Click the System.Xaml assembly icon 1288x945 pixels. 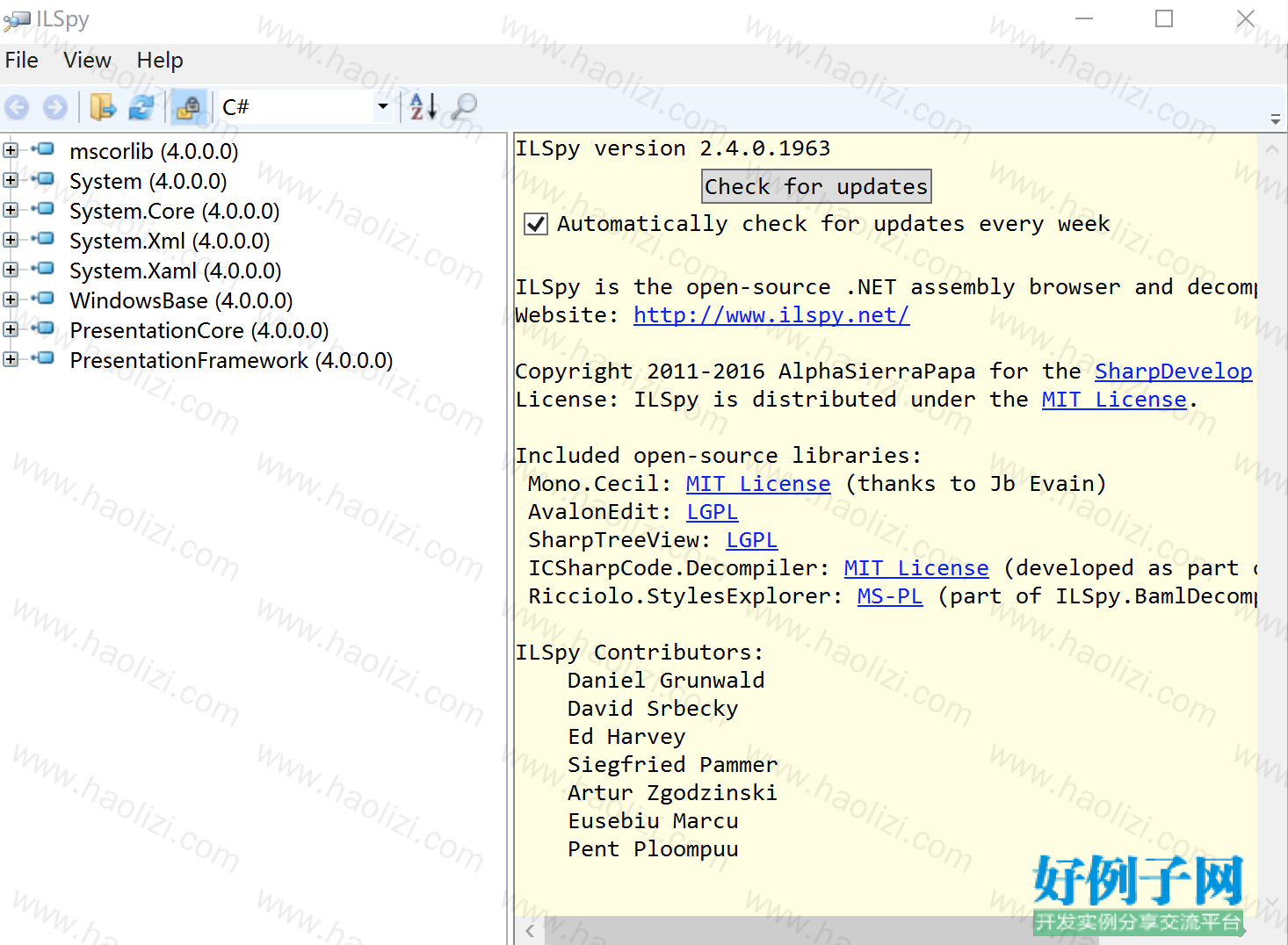(43, 269)
